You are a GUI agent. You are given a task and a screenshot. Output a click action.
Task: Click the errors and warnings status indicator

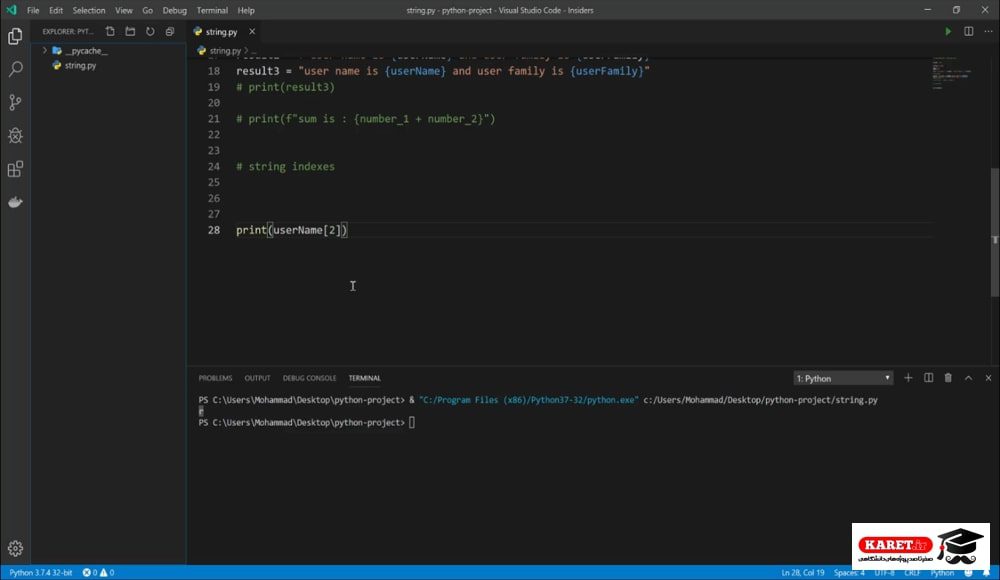tap(98, 572)
